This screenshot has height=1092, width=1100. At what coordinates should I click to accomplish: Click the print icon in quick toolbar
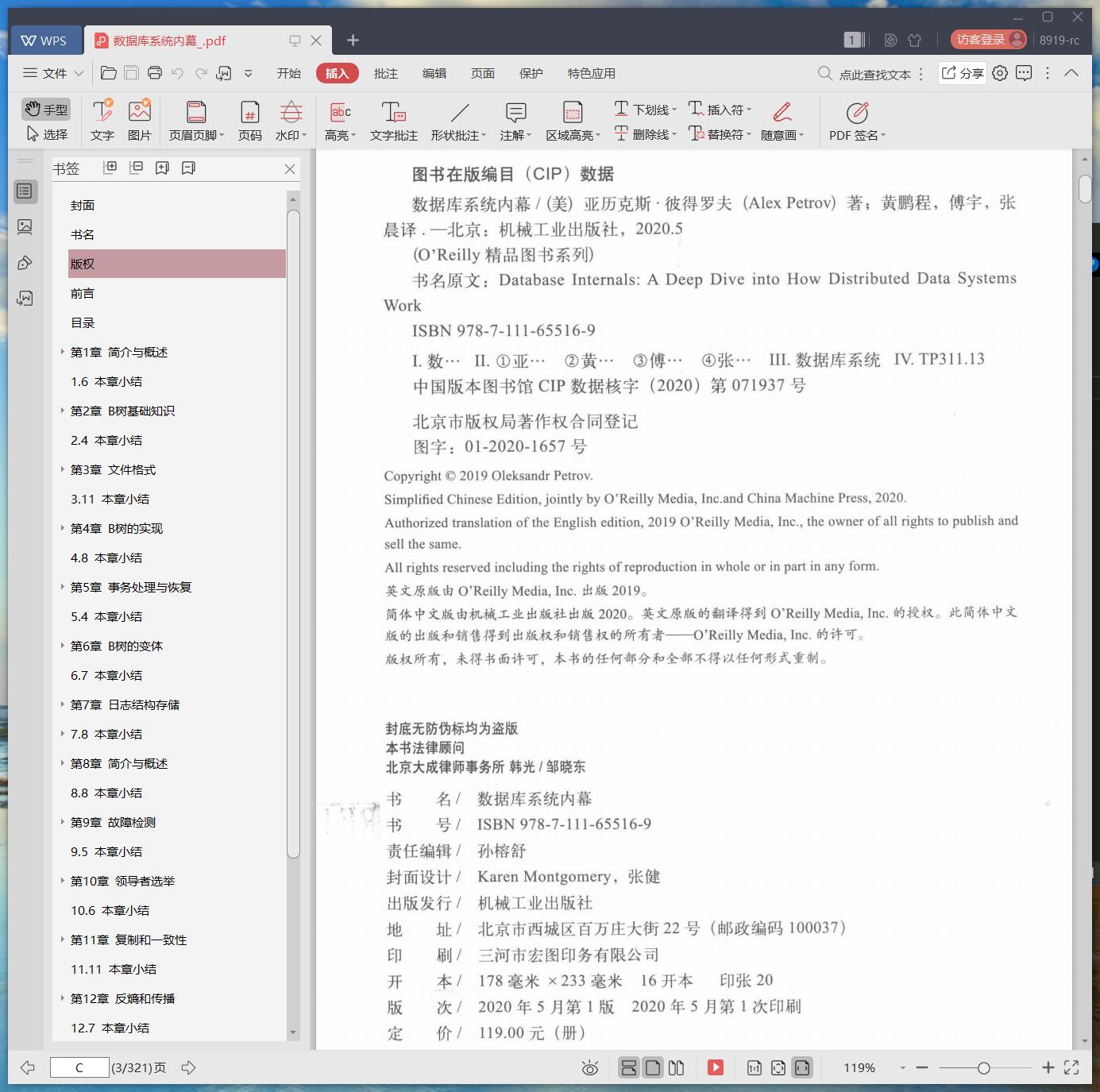pos(155,73)
